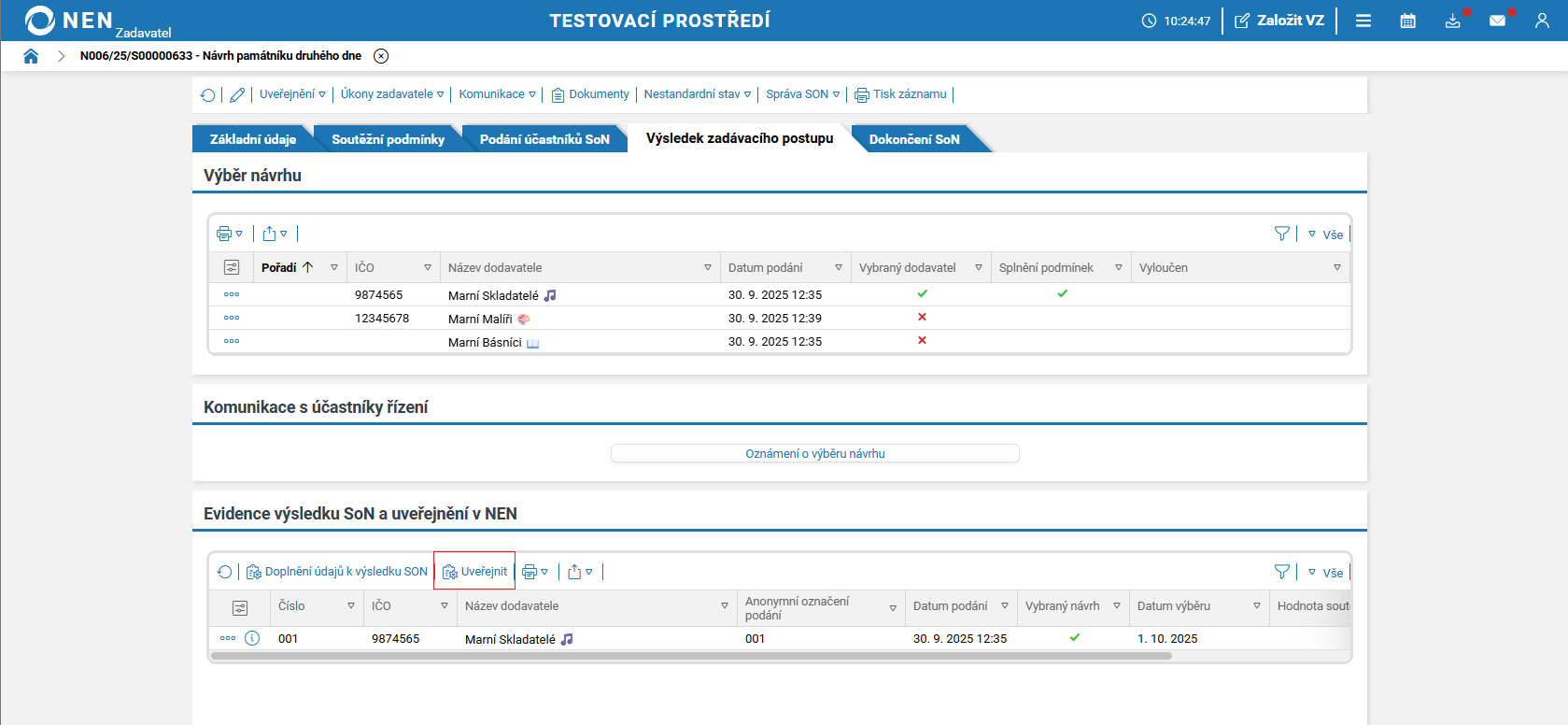Open column settings in Výběr návrhu table

coord(232,267)
